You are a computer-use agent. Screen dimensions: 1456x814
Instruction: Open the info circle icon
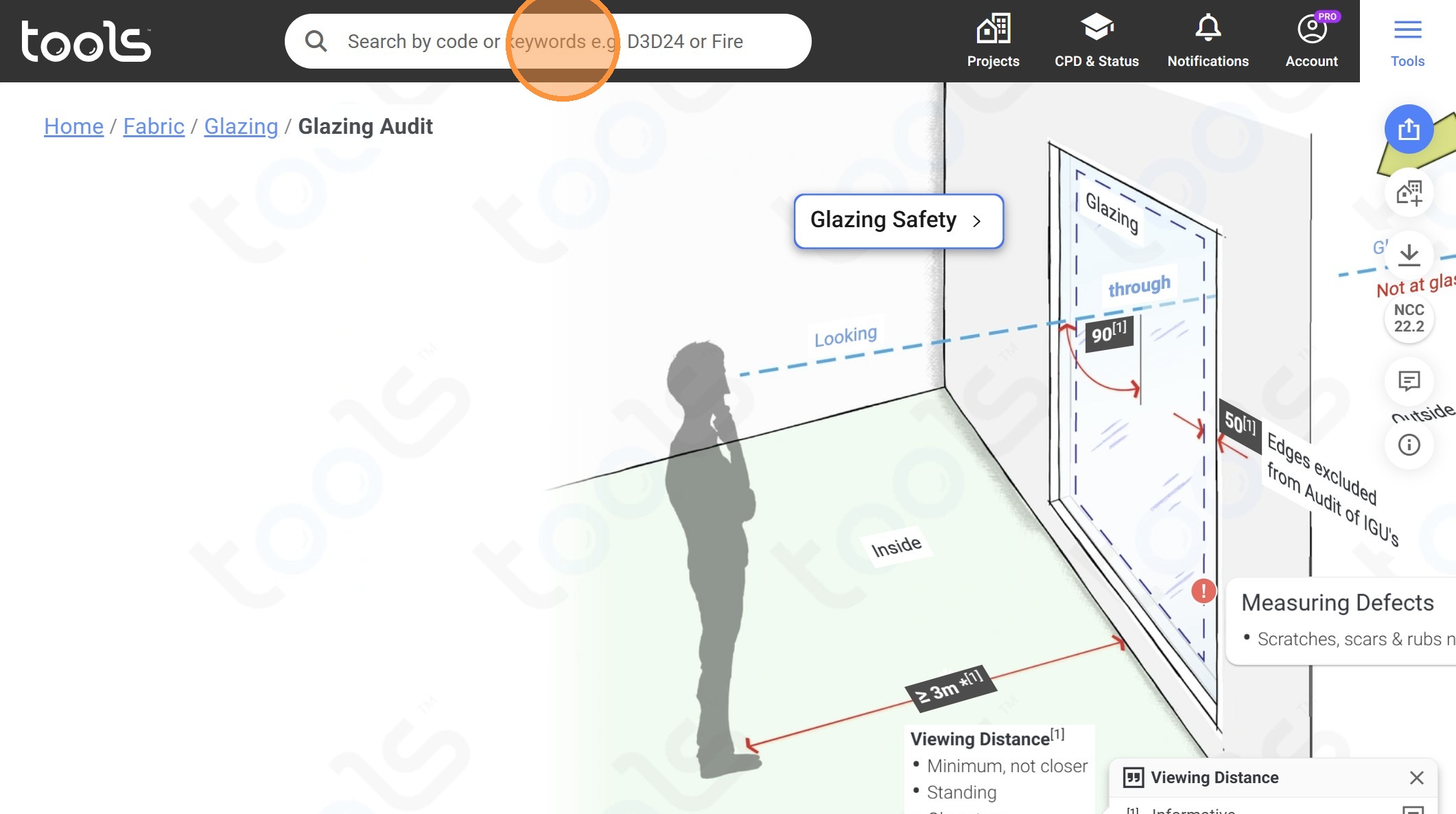tap(1409, 445)
